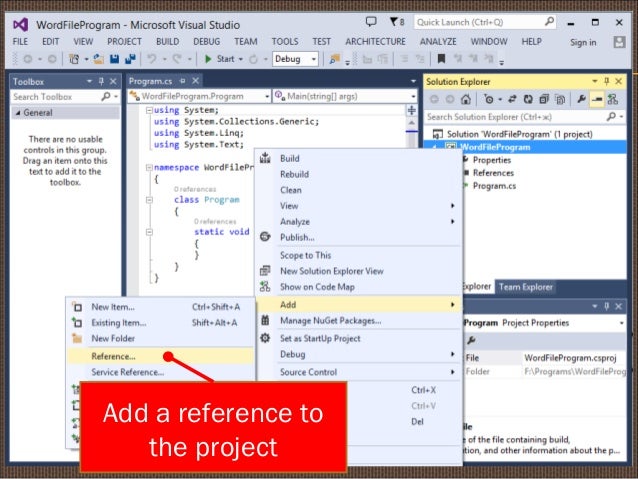Select Program.cs in Solution Explorer tree
The height and width of the screenshot is (479, 638).
(x=493, y=186)
